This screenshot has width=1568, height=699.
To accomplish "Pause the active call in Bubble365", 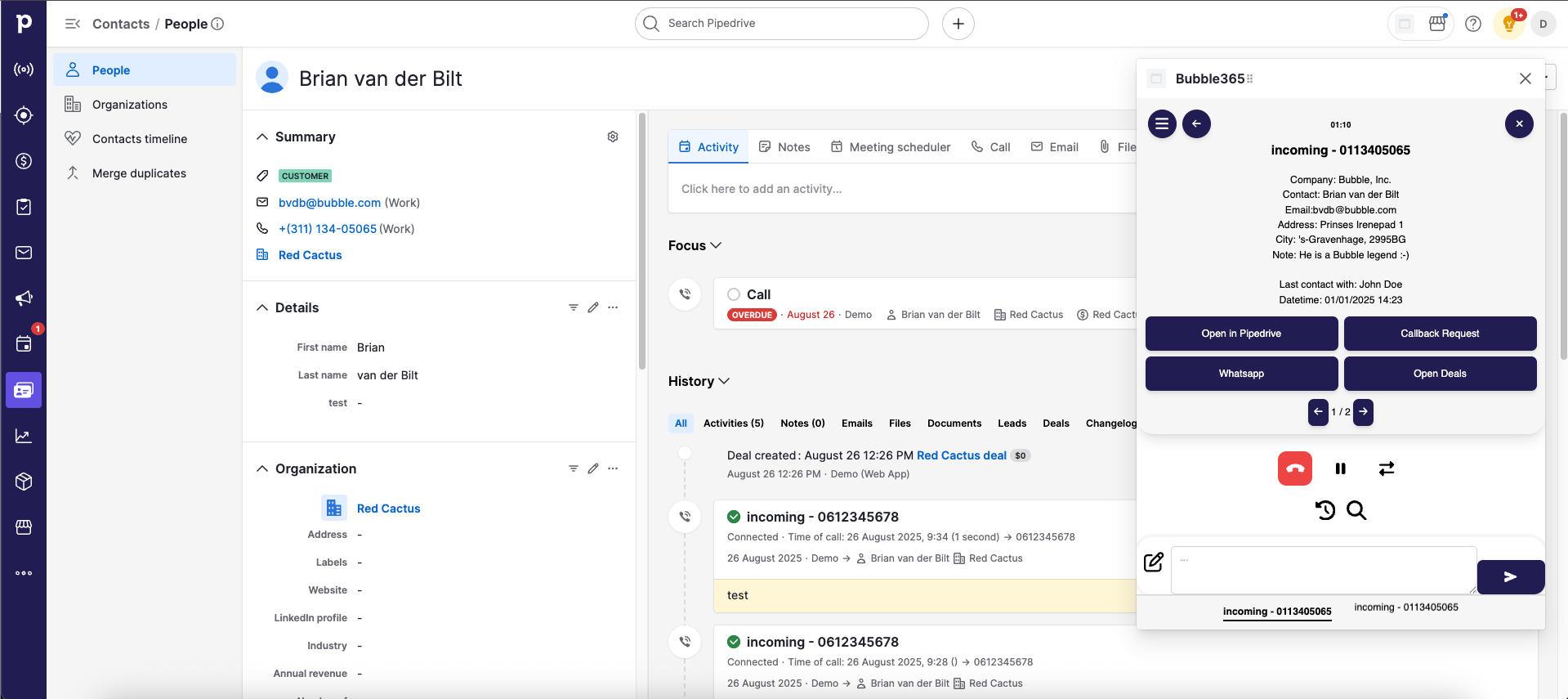I will coord(1340,468).
